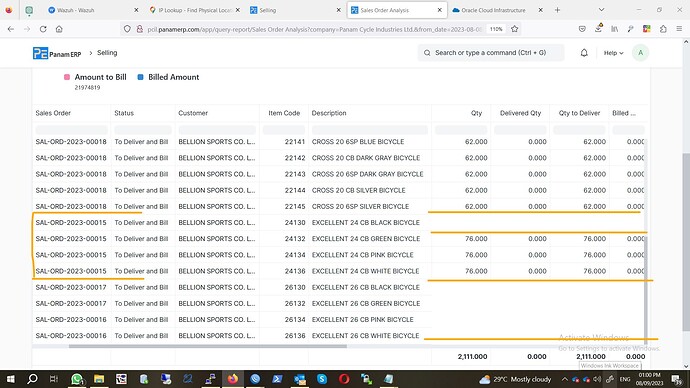The image size is (690, 388).
Task: Open WhatsApp from taskbar
Action: click(x=77, y=379)
